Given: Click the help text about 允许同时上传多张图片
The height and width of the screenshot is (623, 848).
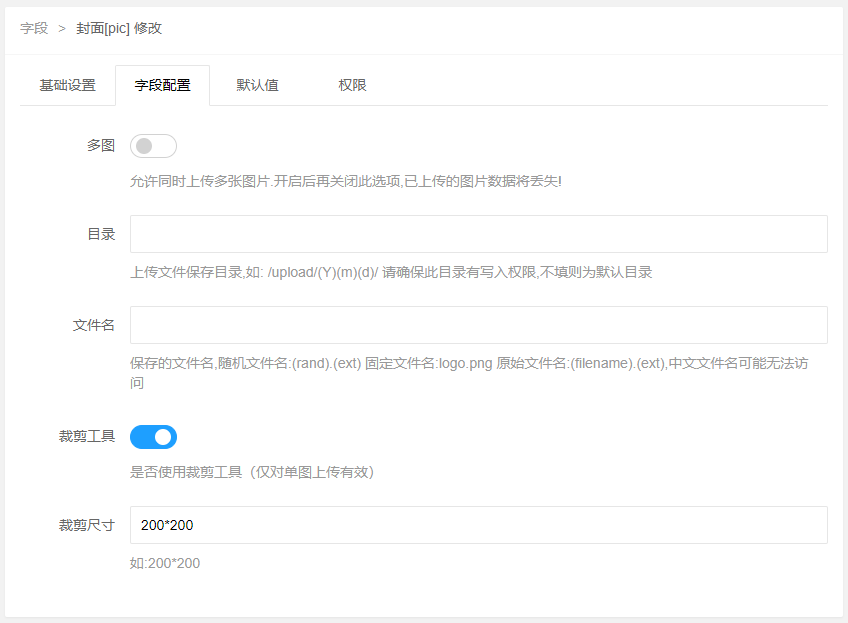Looking at the screenshot, I should coord(346,181).
